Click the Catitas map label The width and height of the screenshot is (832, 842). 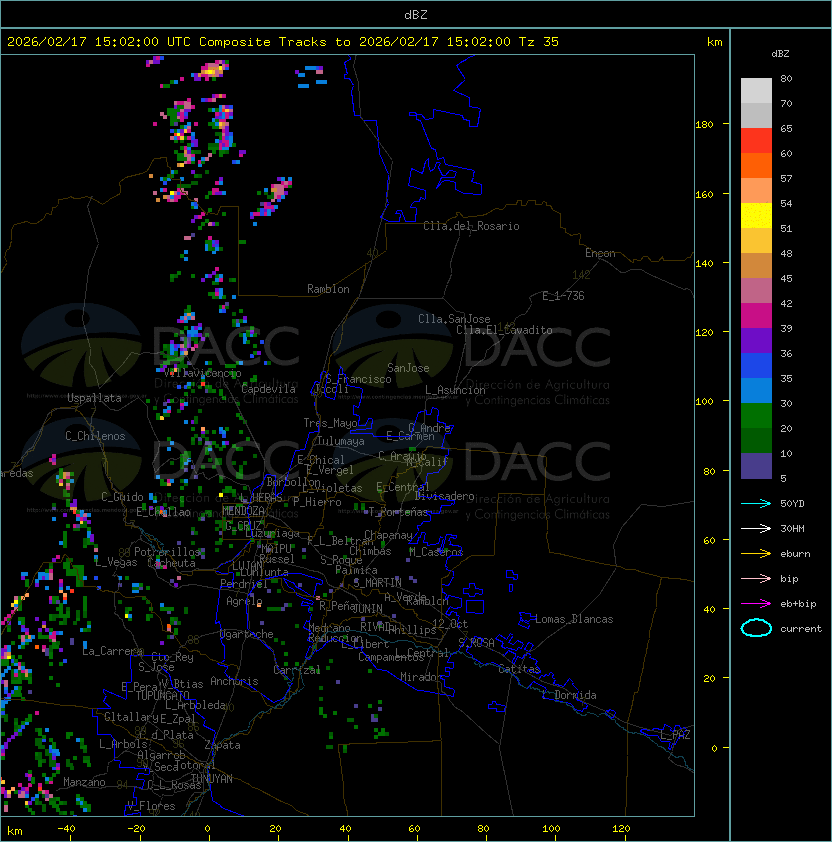coord(519,669)
